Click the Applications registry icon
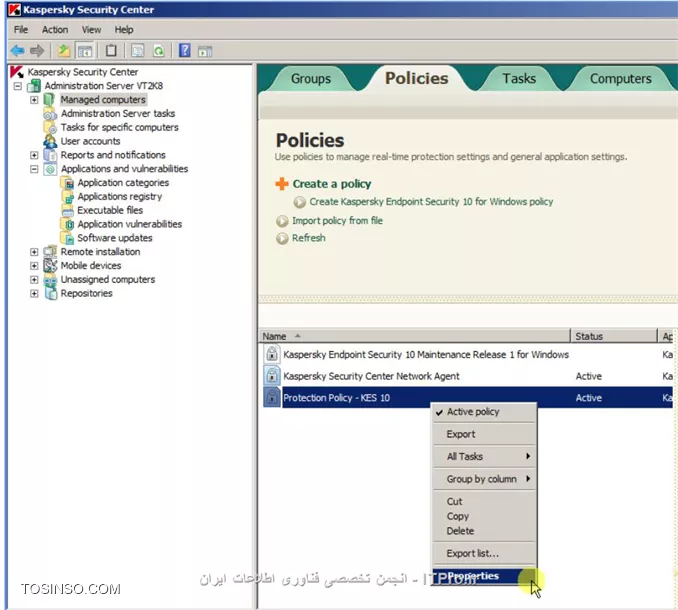The height and width of the screenshot is (610, 678). pos(68,197)
